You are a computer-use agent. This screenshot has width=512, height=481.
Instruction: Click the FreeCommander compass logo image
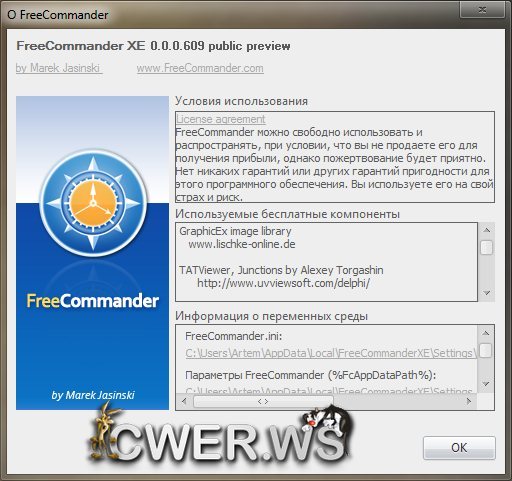[x=93, y=203]
